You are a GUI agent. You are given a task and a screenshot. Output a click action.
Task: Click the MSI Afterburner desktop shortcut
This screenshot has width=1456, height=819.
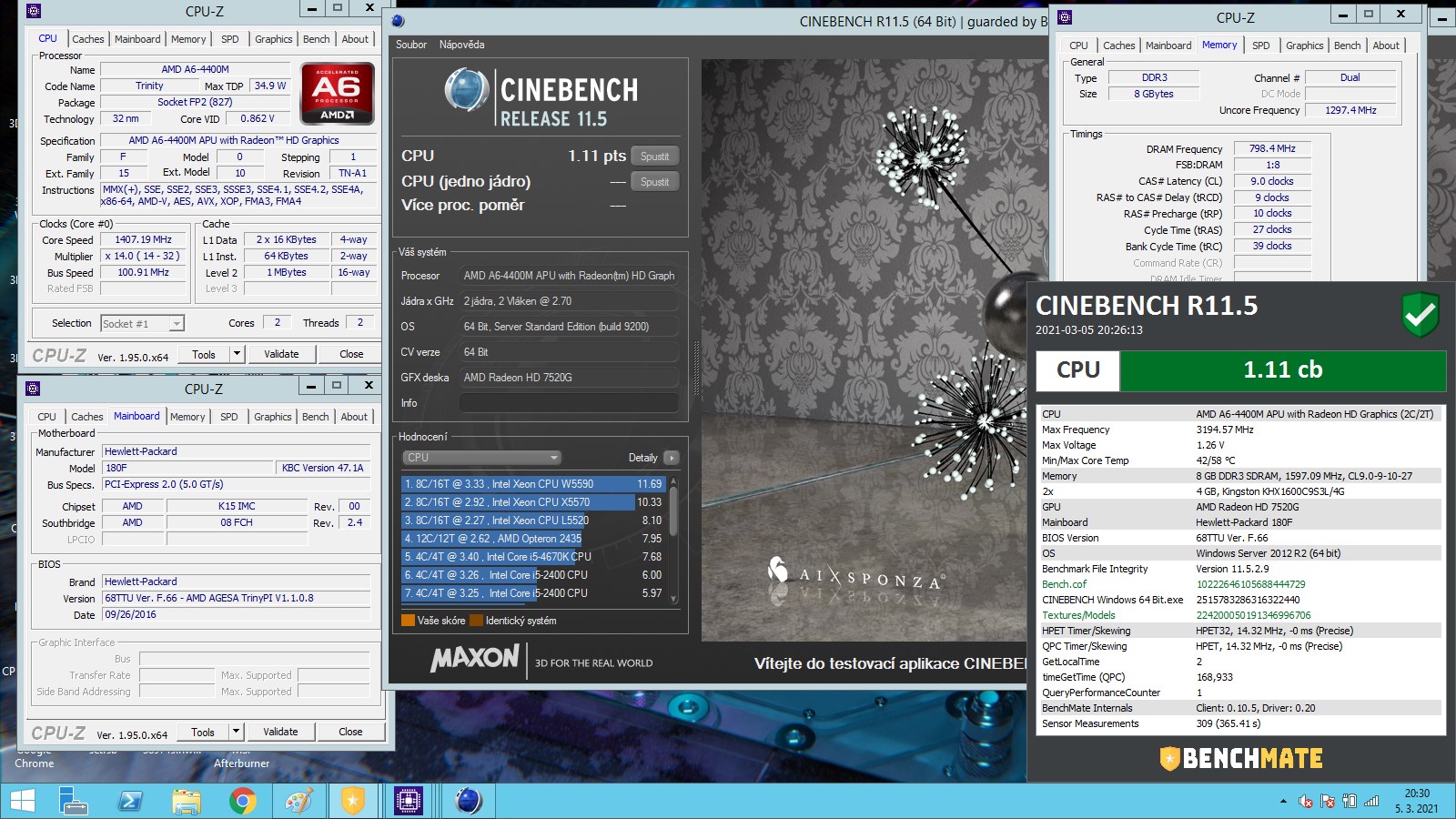pos(241,760)
